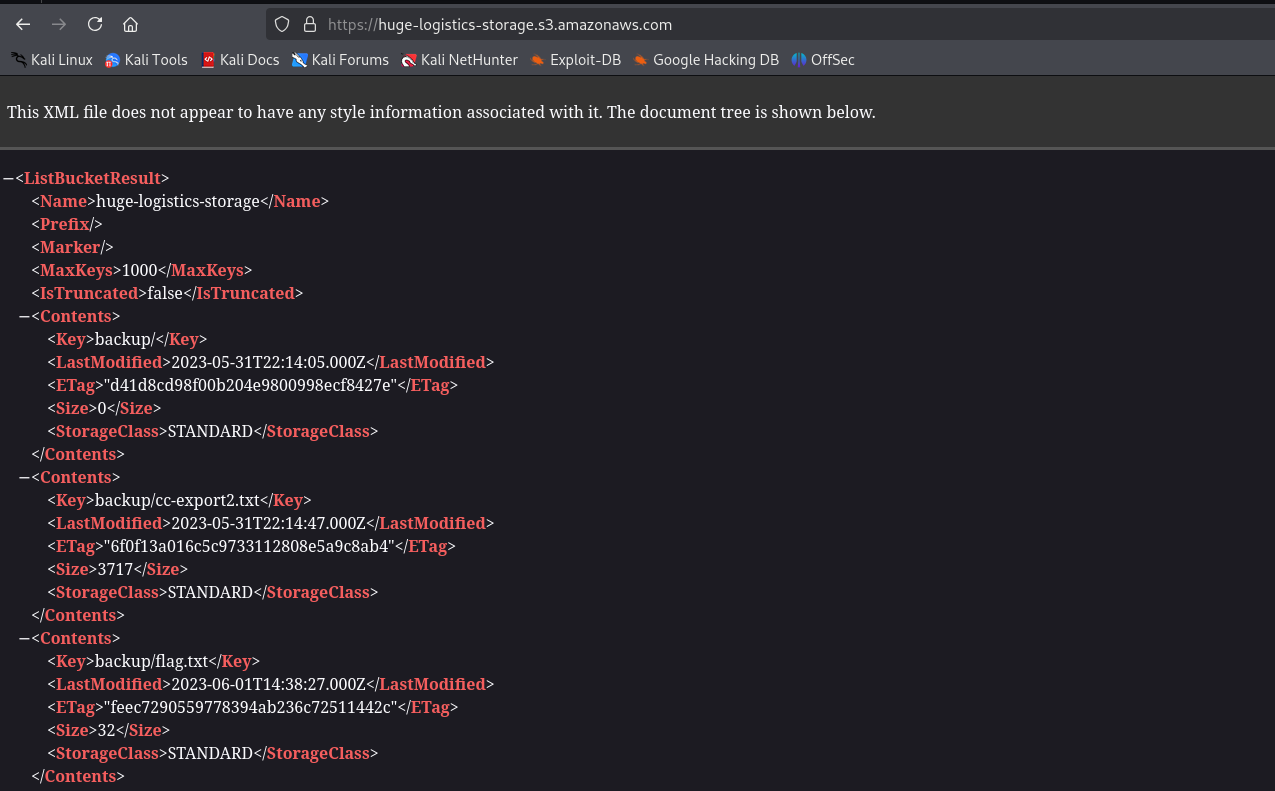Open the Kali Tools bookmark
The width and height of the screenshot is (1275, 791).
(146, 60)
